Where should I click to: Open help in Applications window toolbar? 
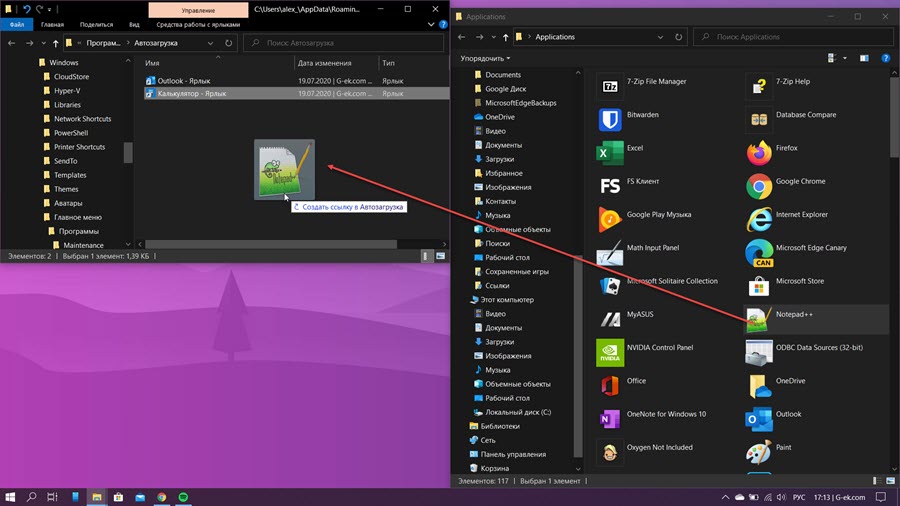886,58
